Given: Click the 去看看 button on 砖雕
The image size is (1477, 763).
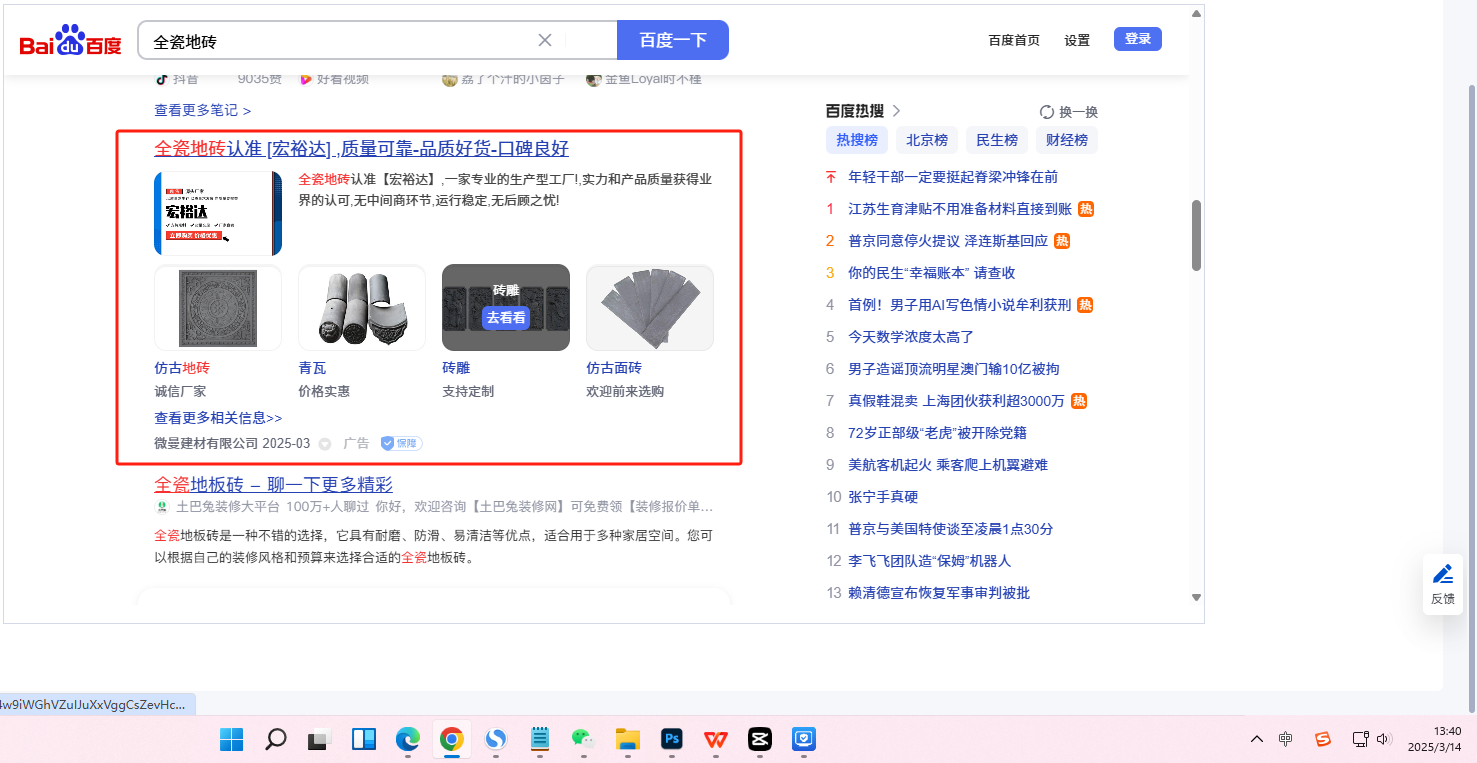Looking at the screenshot, I should tap(506, 318).
